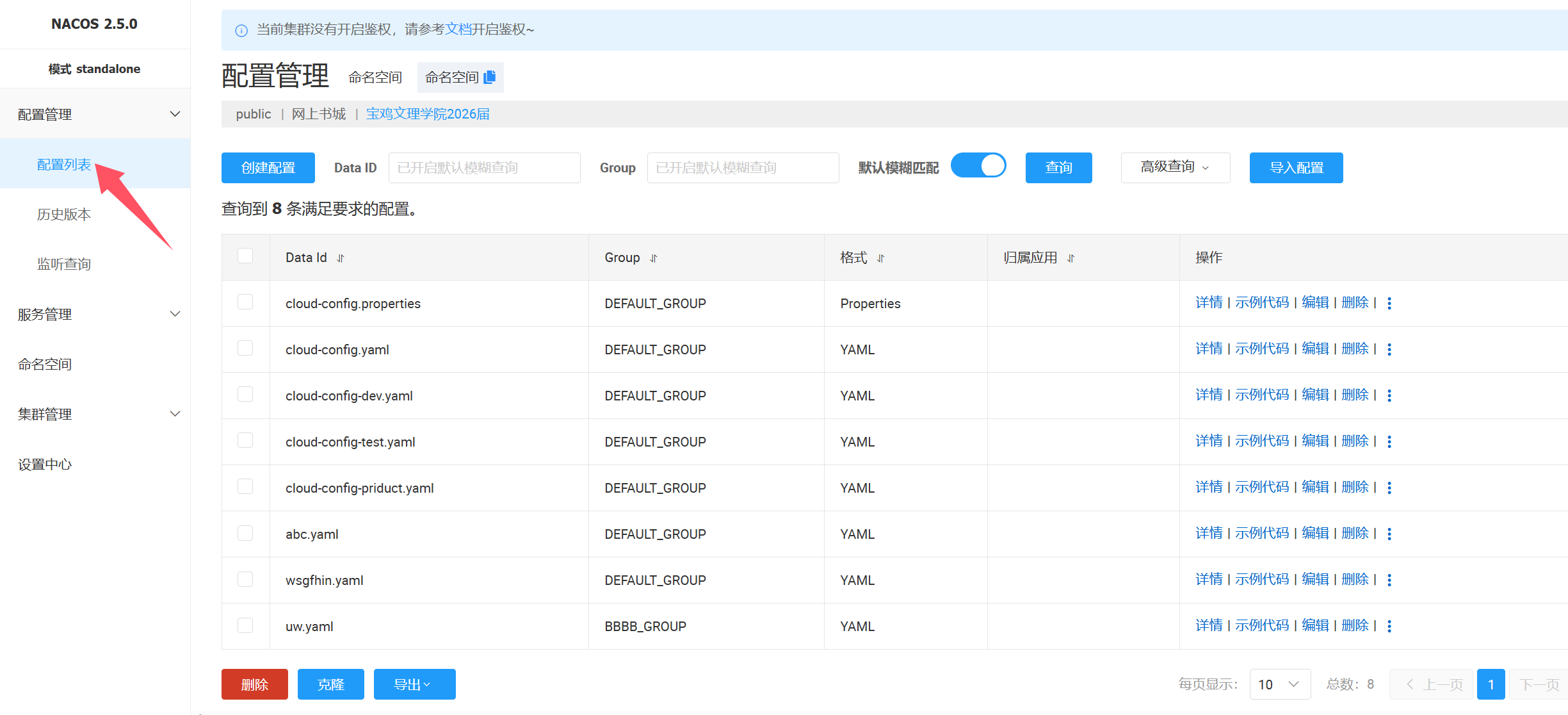Click sort icon next to 格式 column

(x=881, y=258)
